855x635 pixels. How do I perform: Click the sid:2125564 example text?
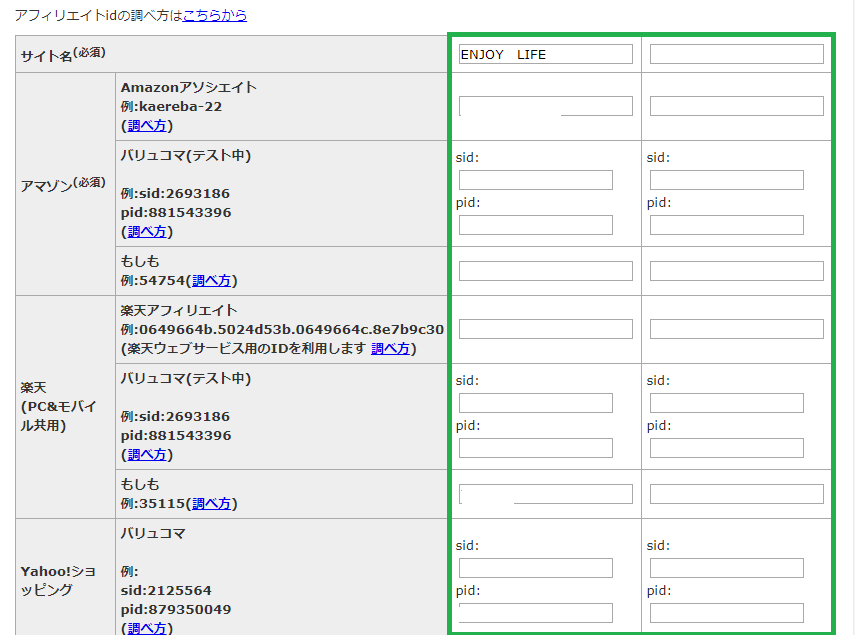[166, 590]
